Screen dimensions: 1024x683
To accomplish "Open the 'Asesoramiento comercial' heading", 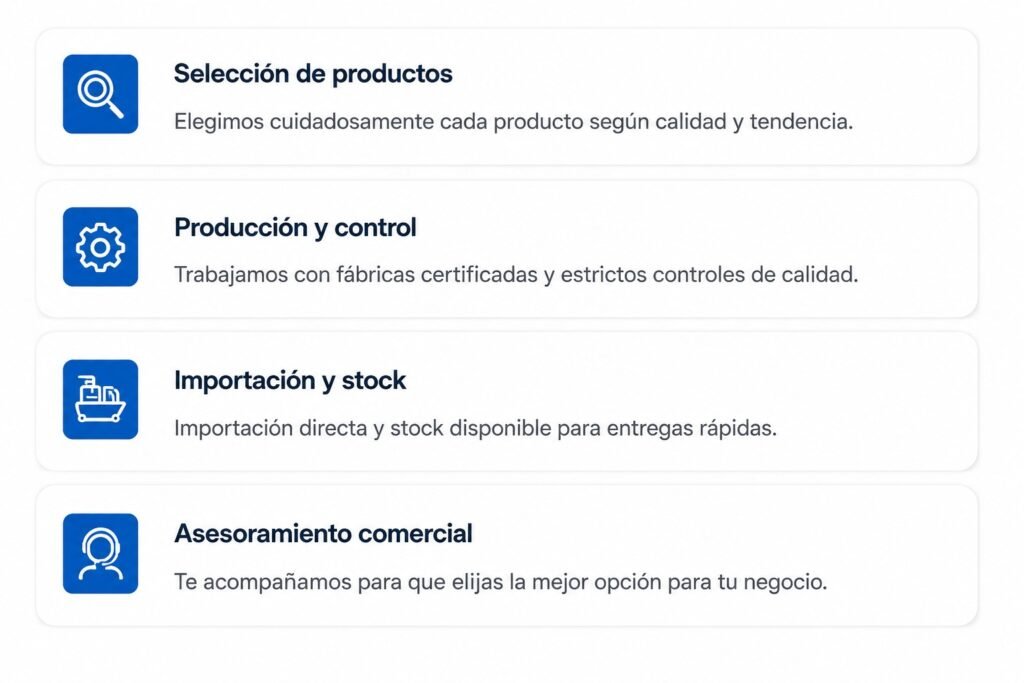I will coord(323,533).
